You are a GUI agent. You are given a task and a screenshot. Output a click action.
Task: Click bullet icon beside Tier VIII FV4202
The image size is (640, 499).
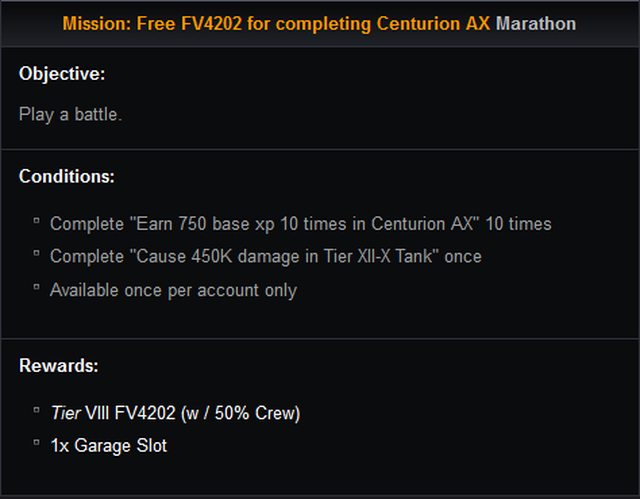point(36,410)
